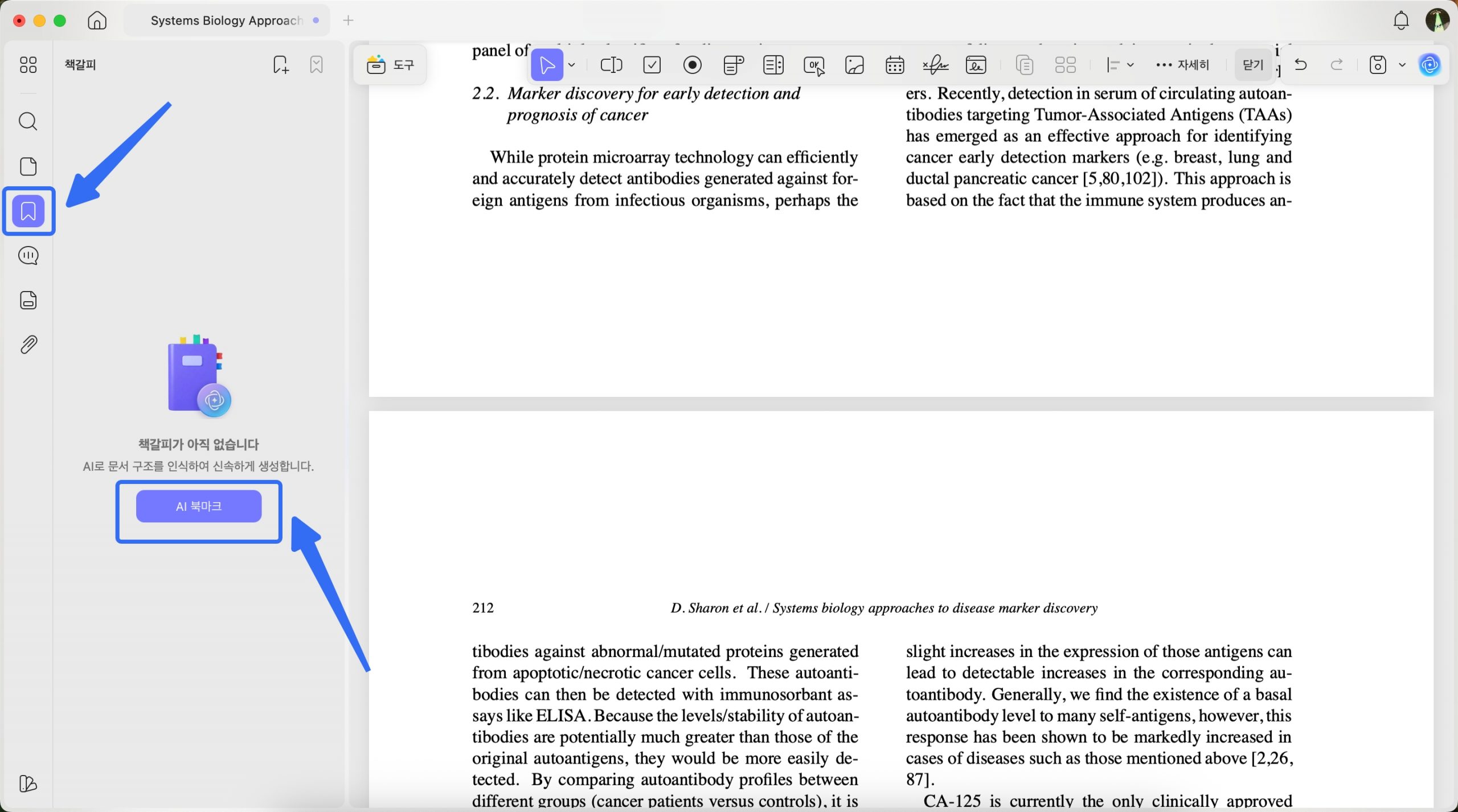Select the text field form tool

point(611,65)
